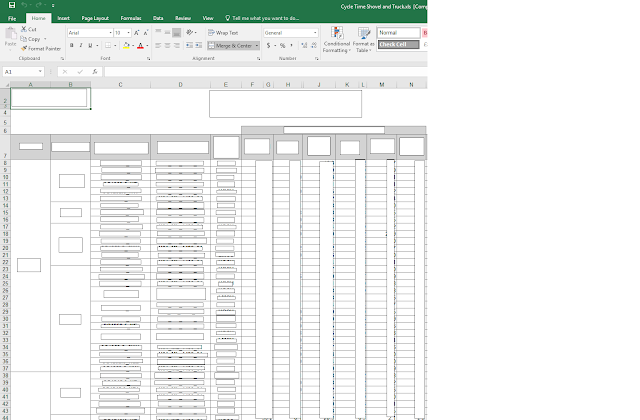Viewport: 640px width, 420px height.
Task: Increase decimal places
Action: [x=304, y=45]
